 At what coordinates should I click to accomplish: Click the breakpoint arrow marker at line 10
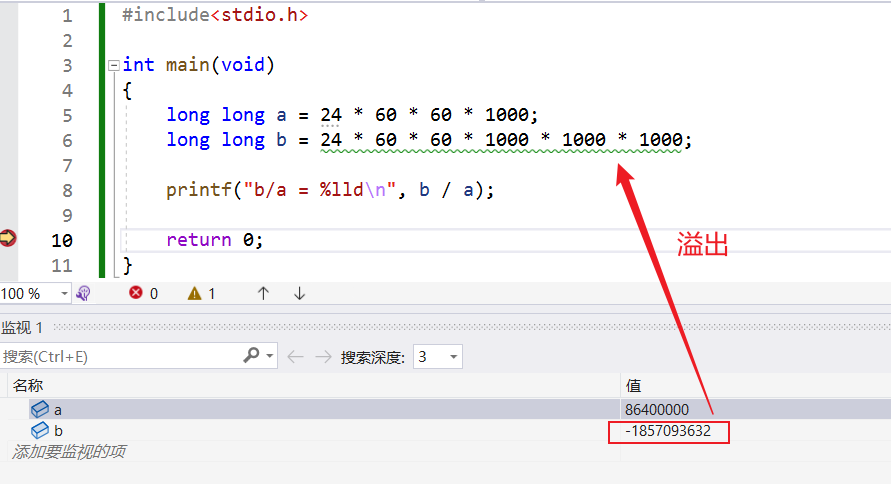(8, 238)
